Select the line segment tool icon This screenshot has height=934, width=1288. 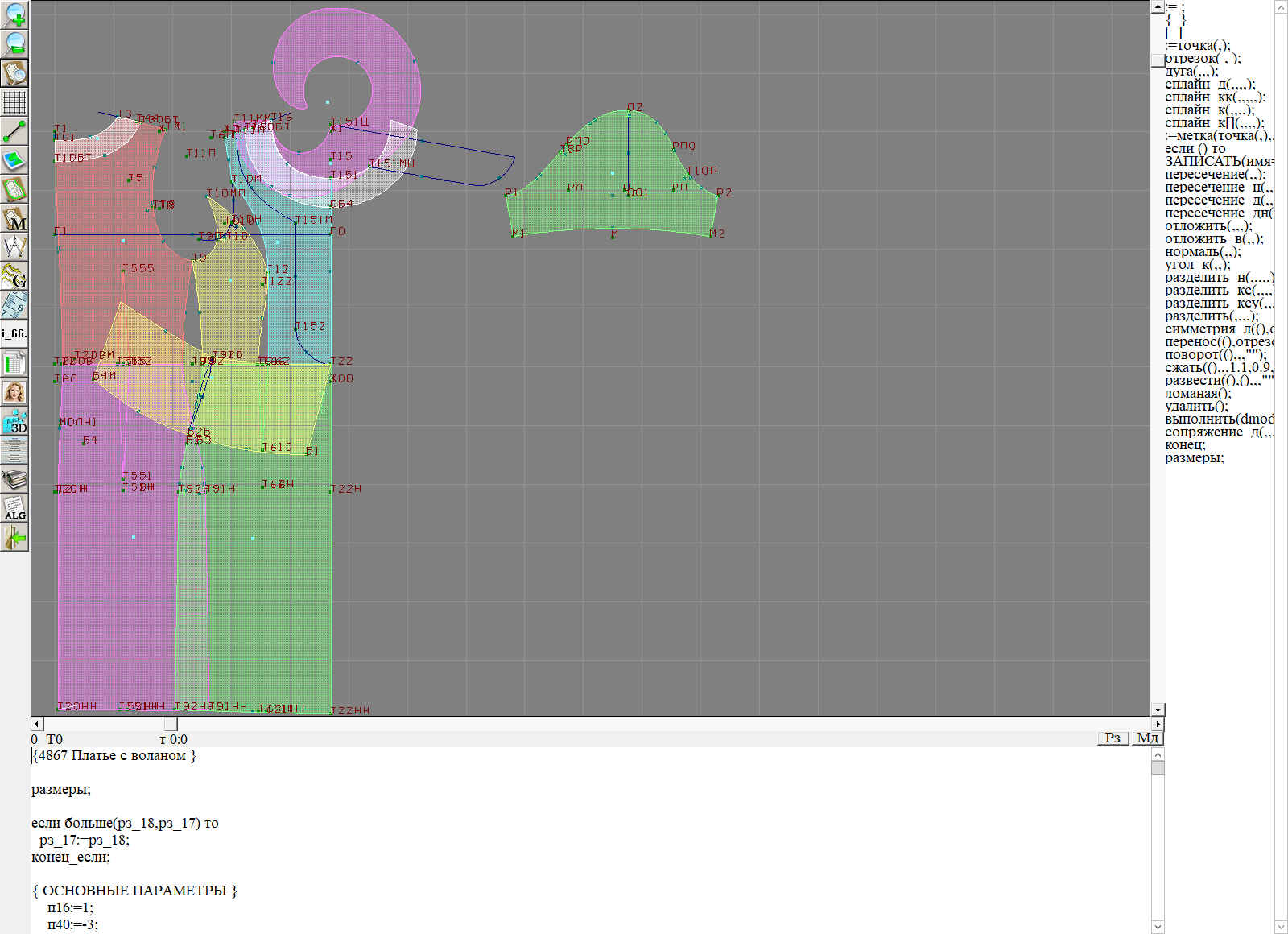[14, 131]
